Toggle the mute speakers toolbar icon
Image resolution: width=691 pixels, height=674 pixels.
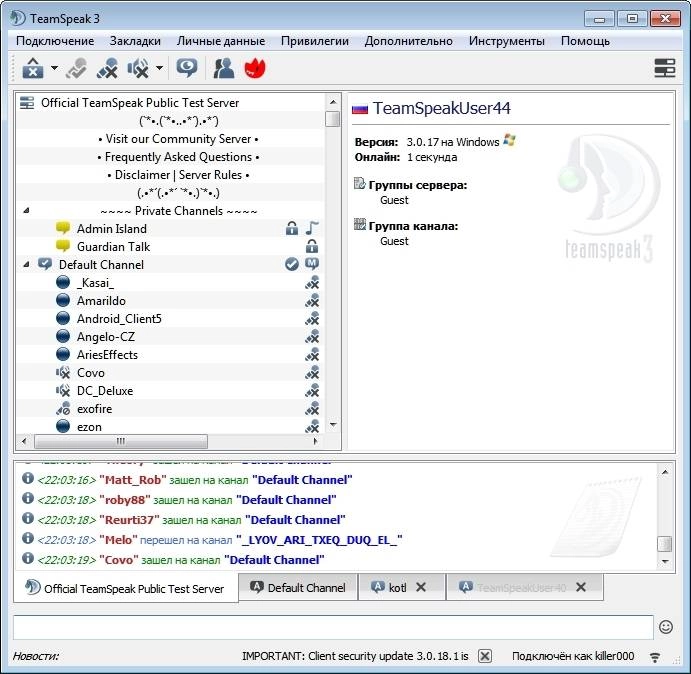(x=138, y=68)
